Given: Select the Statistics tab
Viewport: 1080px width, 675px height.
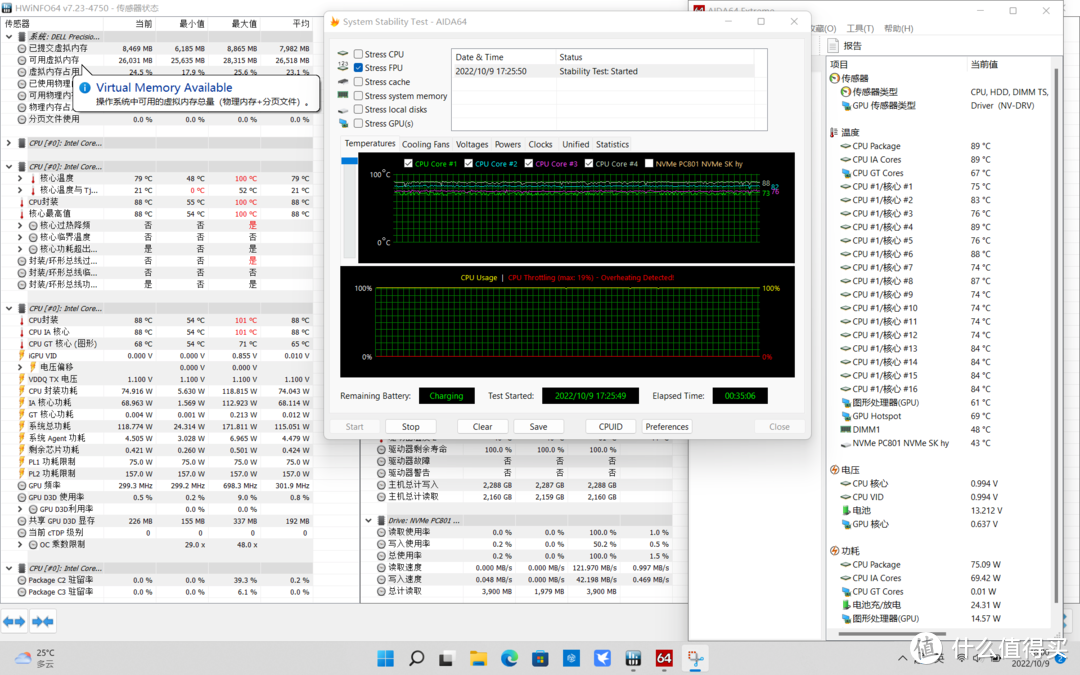Looking at the screenshot, I should coord(612,144).
